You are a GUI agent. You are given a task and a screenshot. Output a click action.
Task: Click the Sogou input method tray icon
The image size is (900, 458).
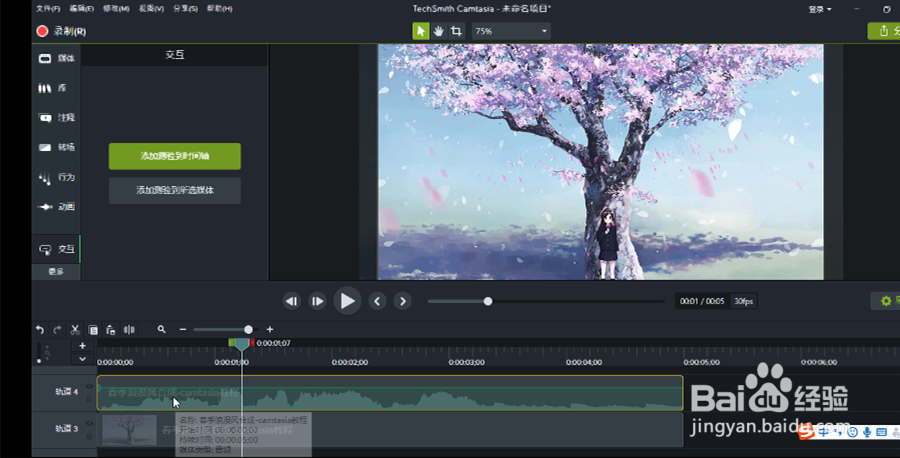click(806, 431)
